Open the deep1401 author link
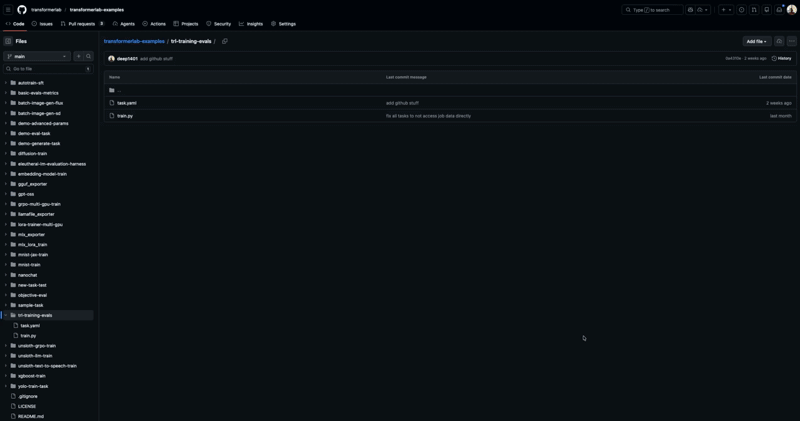The width and height of the screenshot is (800, 421). tap(127, 59)
